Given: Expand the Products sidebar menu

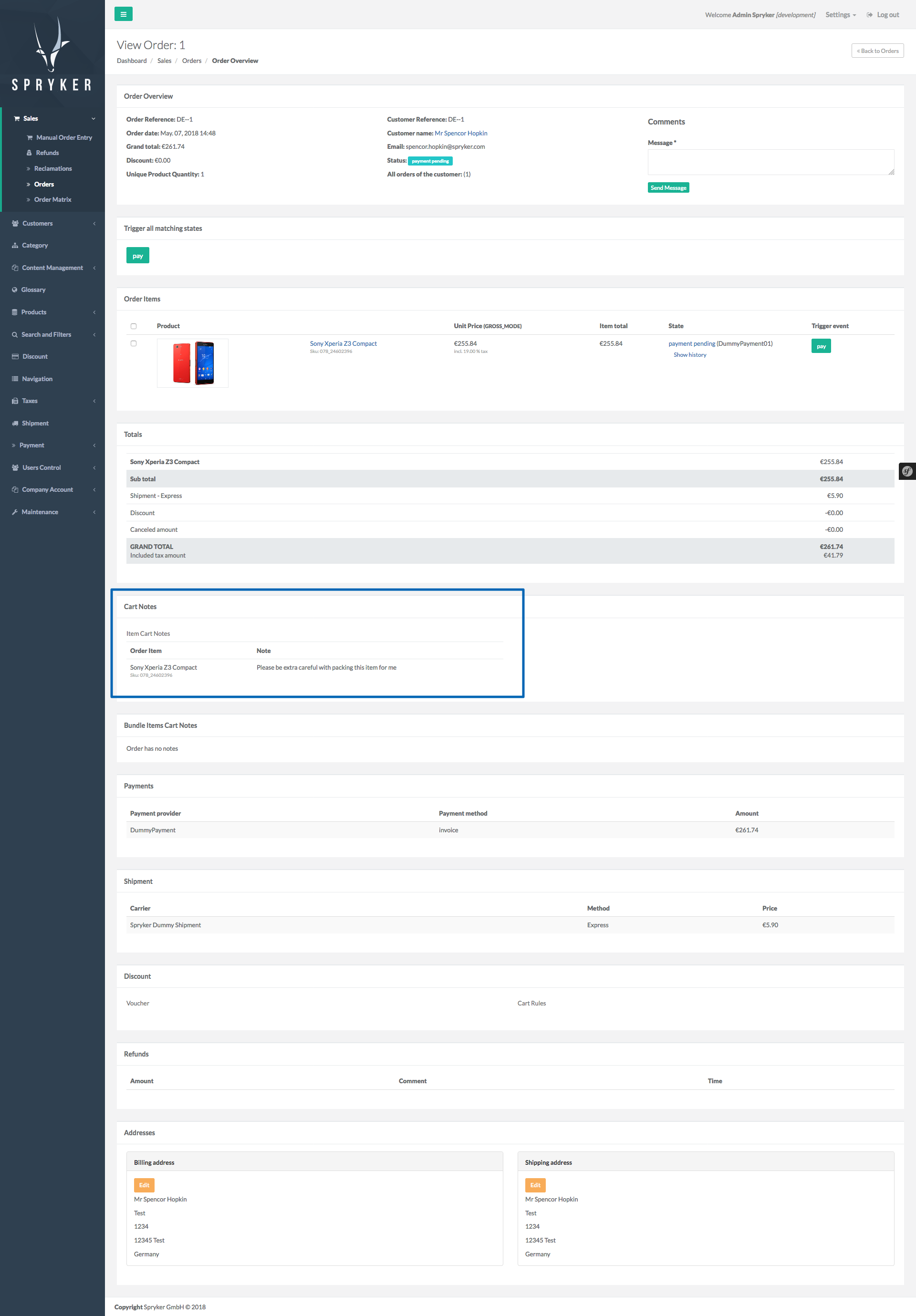Looking at the screenshot, I should click(x=34, y=312).
